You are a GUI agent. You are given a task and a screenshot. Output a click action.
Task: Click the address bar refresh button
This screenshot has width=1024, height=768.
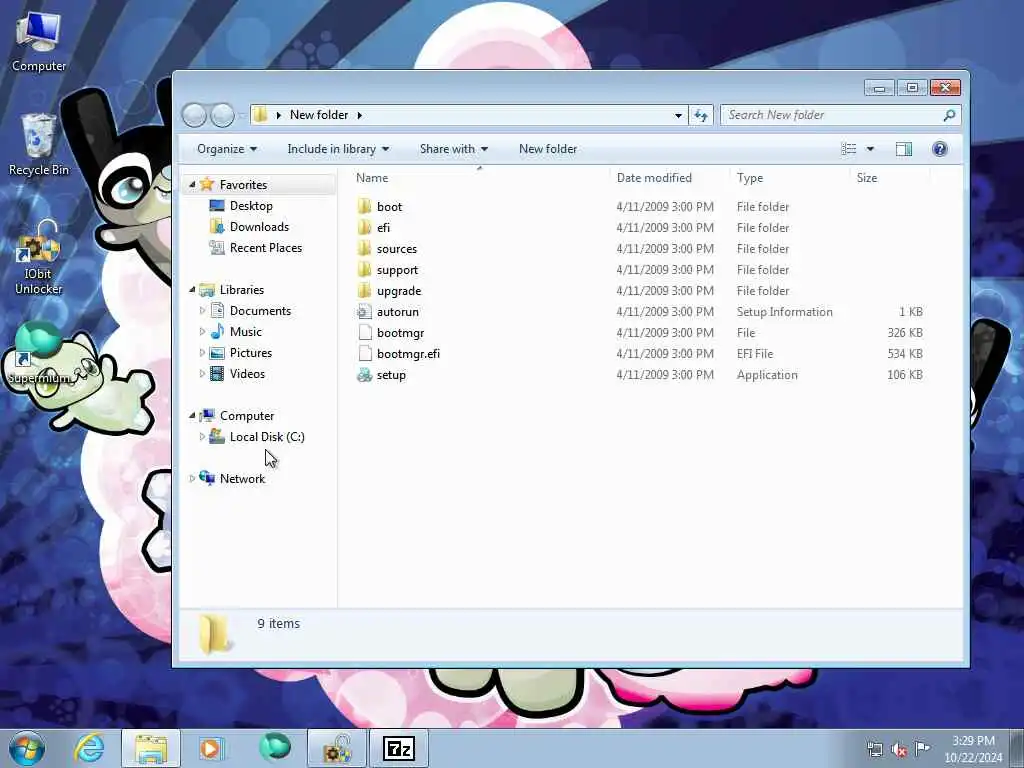[x=701, y=115]
